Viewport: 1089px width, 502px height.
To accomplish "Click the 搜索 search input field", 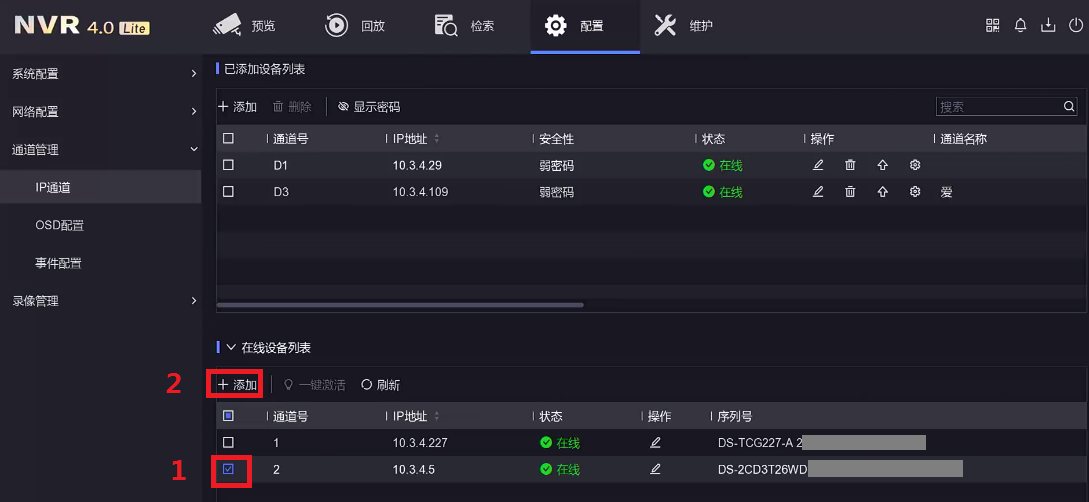I will 998,107.
